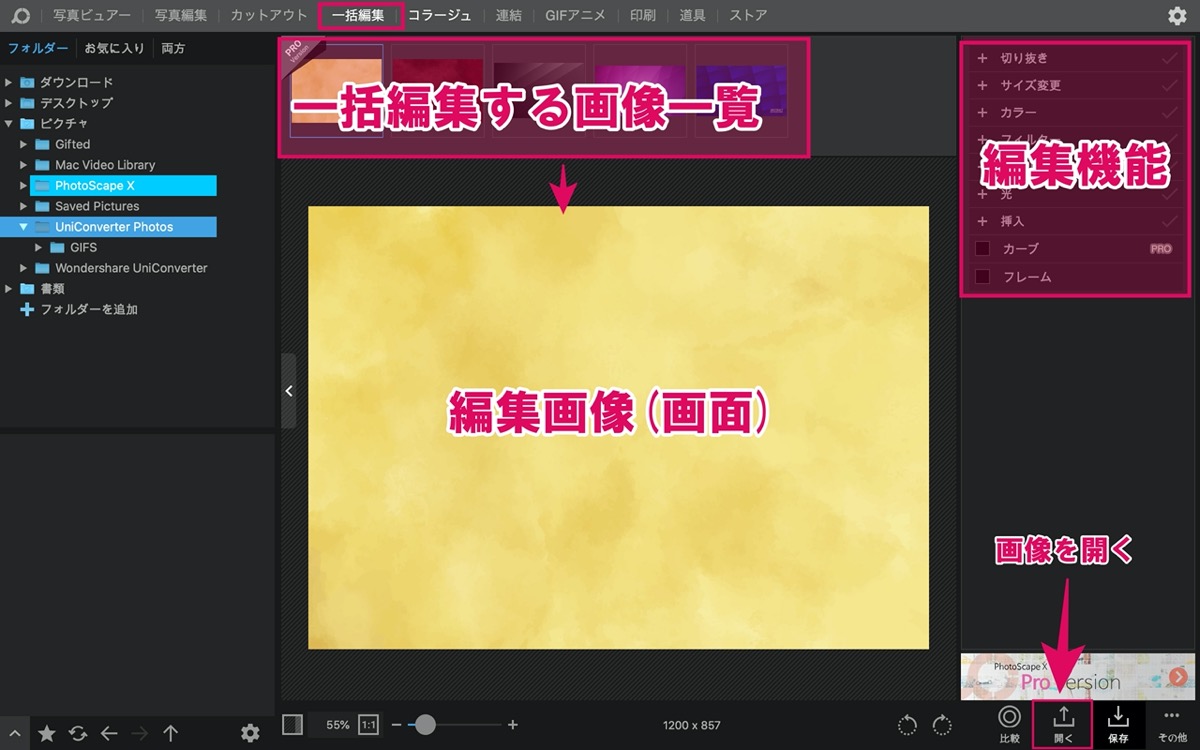Open the ストア tab

tap(748, 15)
